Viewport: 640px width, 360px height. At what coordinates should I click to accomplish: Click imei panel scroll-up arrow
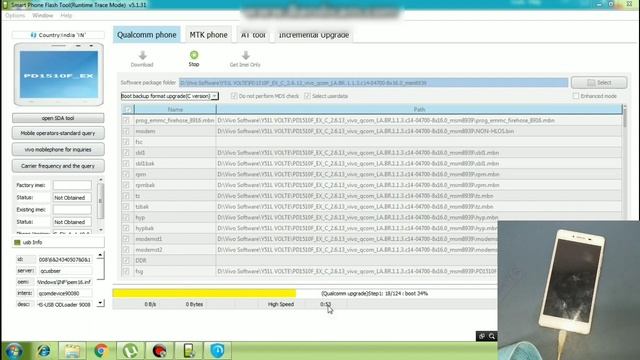pyautogui.click(x=100, y=180)
